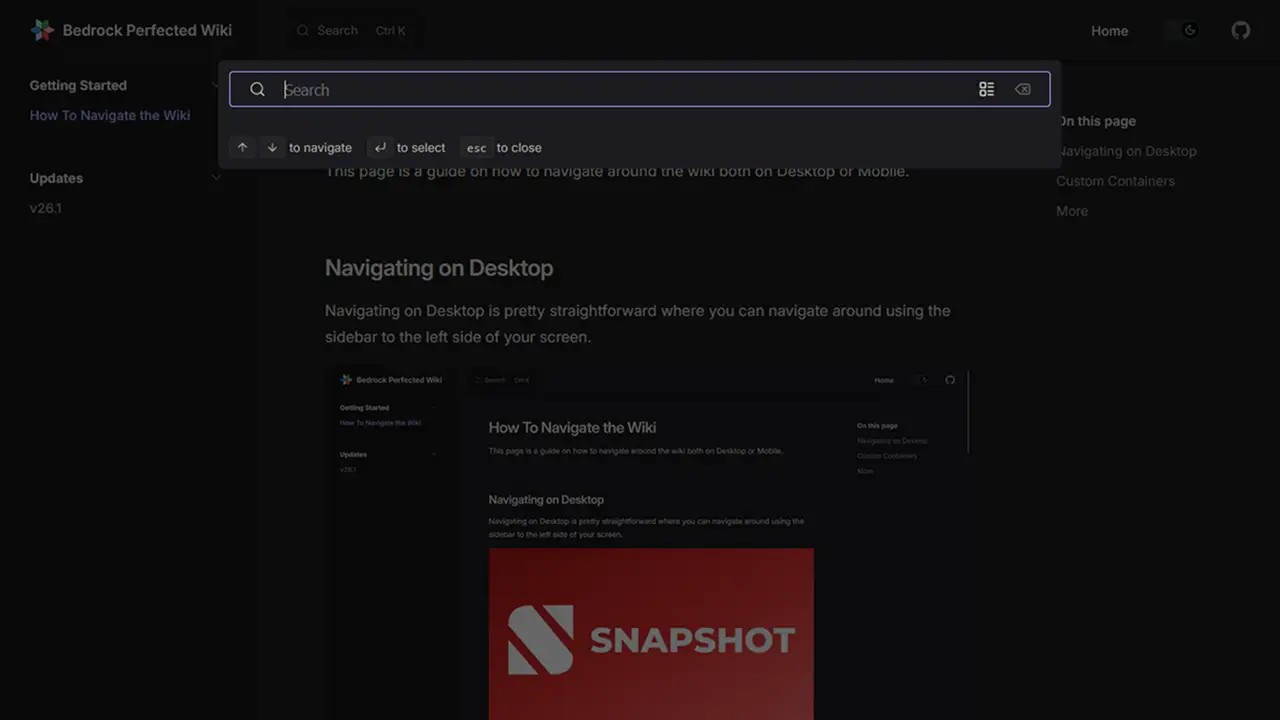Click the magnifier icon inside the search modal

257,90
